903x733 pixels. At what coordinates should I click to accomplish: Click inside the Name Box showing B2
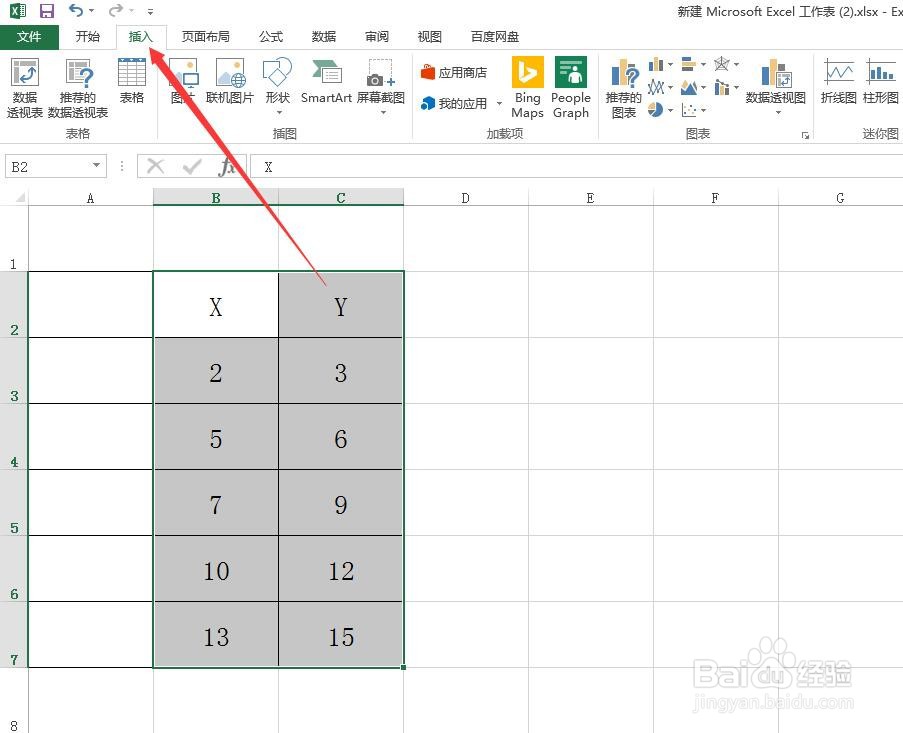[47, 166]
